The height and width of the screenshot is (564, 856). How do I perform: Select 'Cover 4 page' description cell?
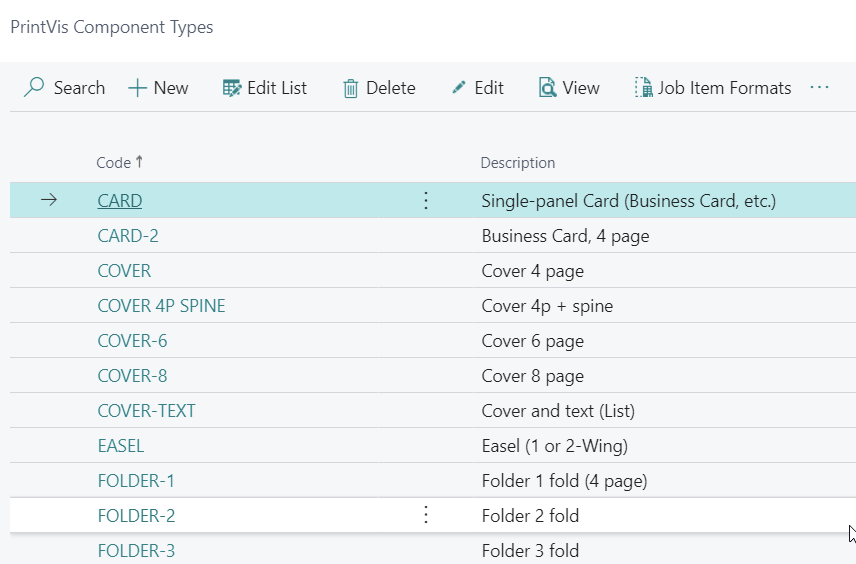[x=532, y=271]
